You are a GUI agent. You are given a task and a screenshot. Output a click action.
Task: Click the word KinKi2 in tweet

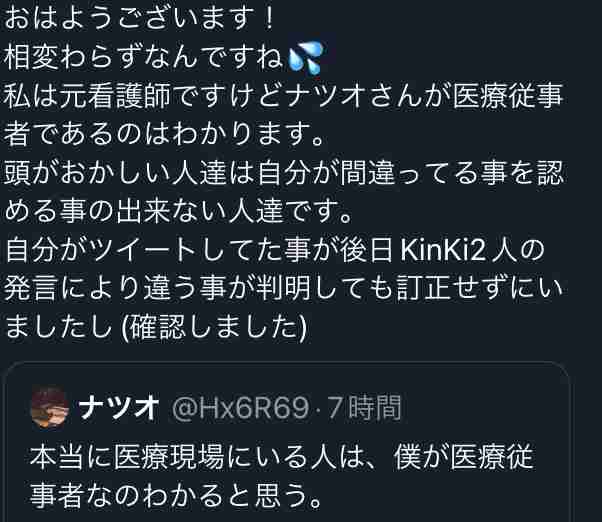click(x=443, y=250)
